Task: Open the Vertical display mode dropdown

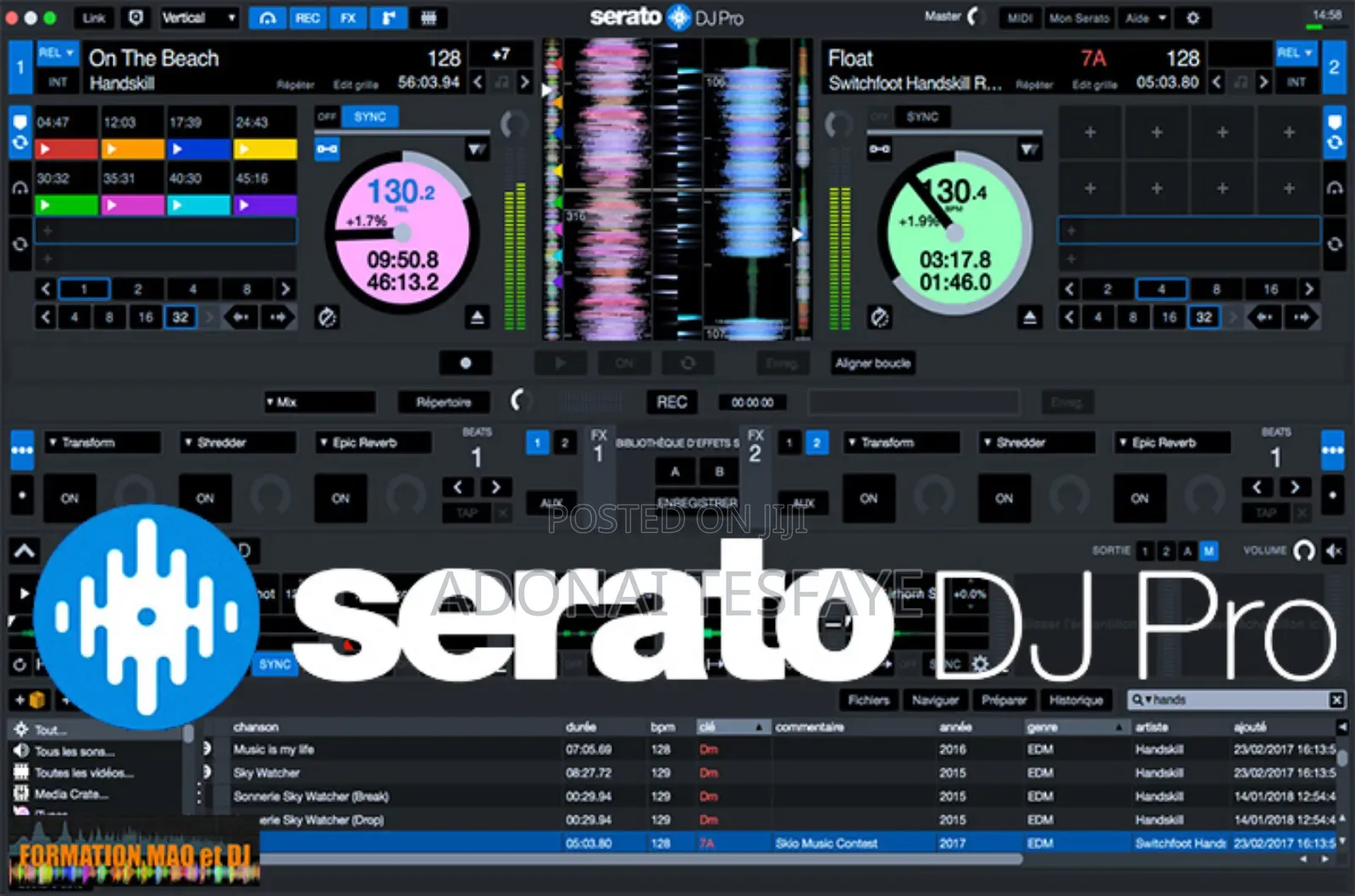Action: point(198,18)
